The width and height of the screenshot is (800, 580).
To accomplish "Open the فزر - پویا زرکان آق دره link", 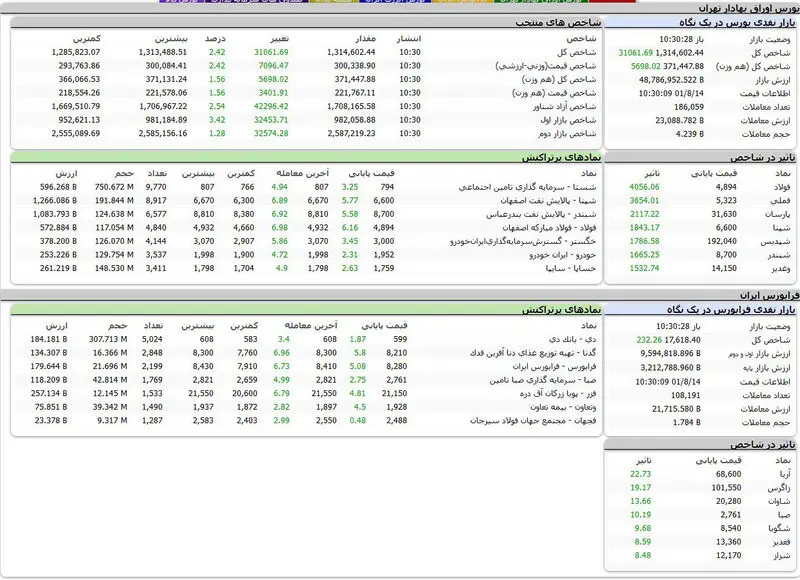I will 558,394.
